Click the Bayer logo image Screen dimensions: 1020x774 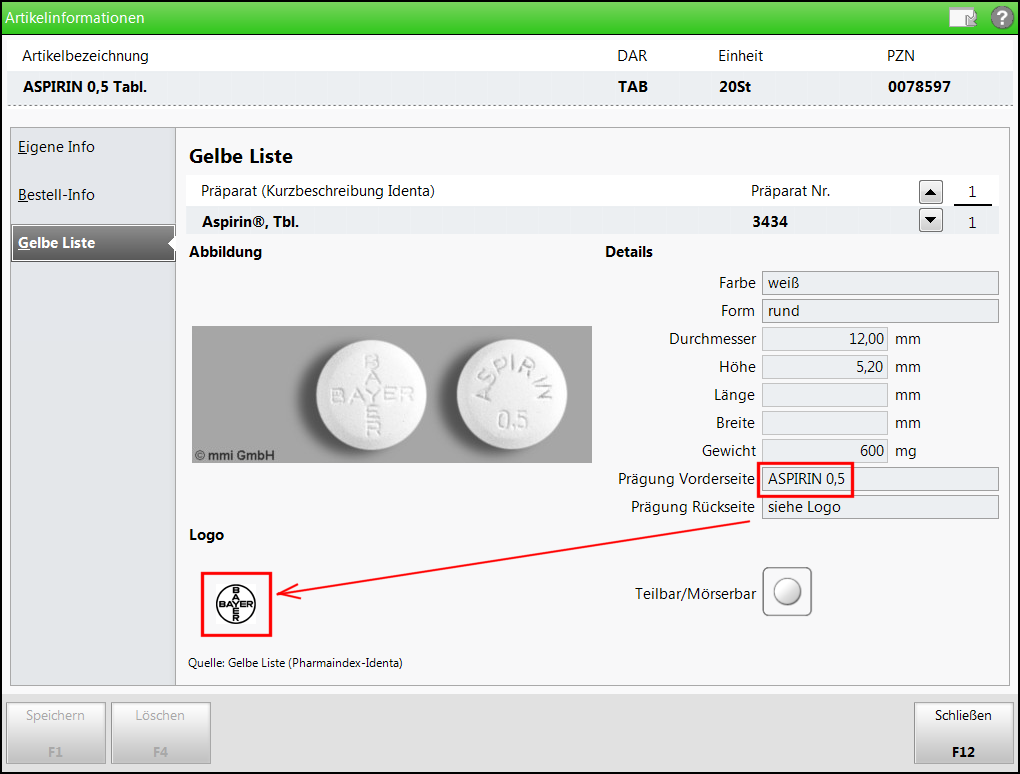pyautogui.click(x=235, y=604)
